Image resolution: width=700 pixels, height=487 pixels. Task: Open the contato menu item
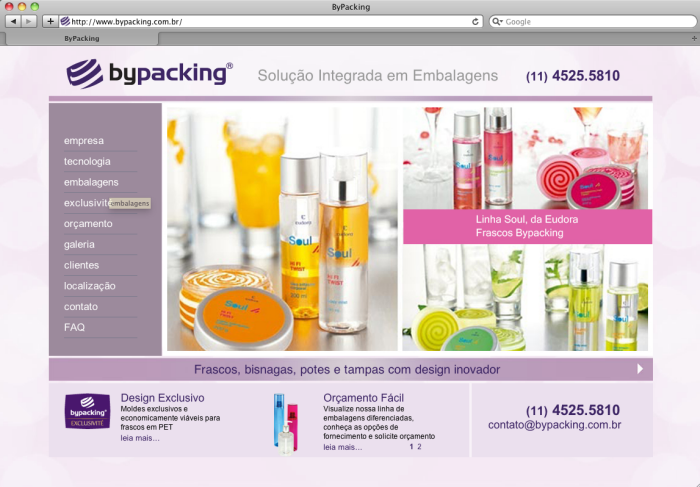[81, 307]
